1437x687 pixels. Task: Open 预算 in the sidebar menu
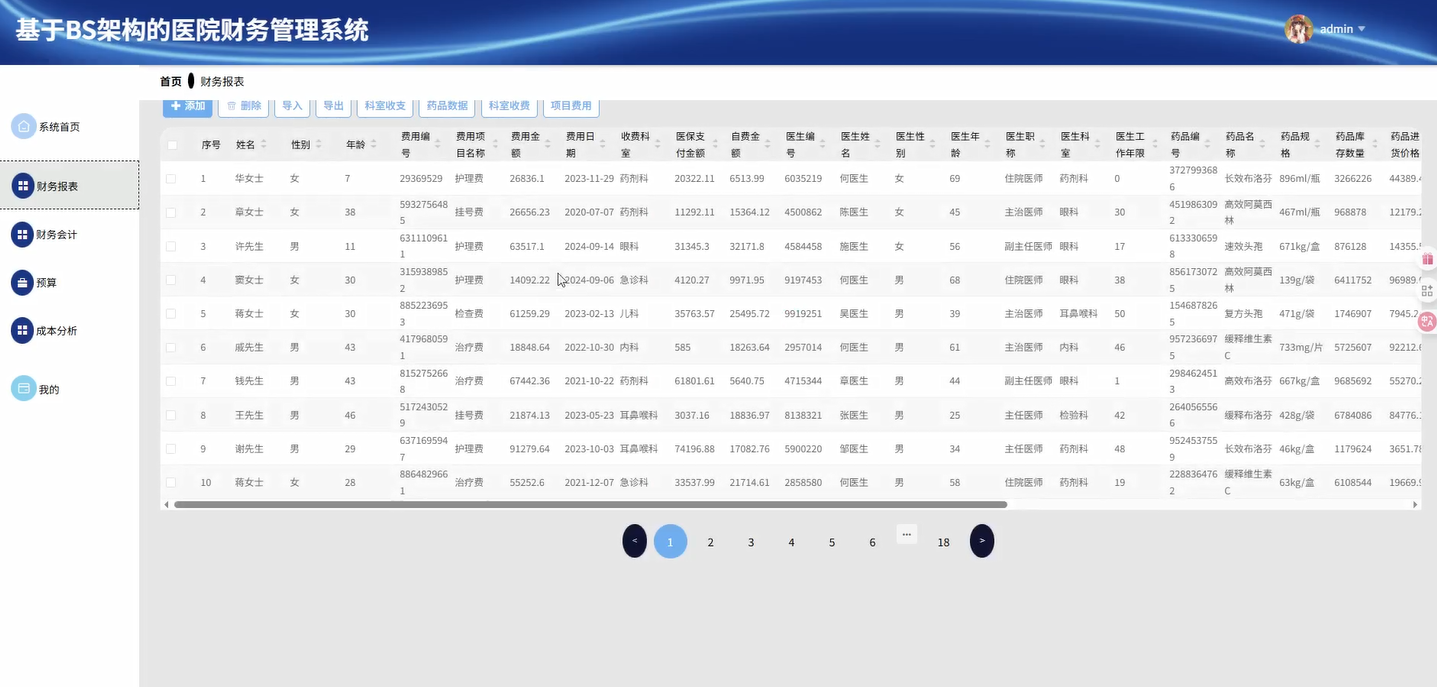(x=46, y=283)
